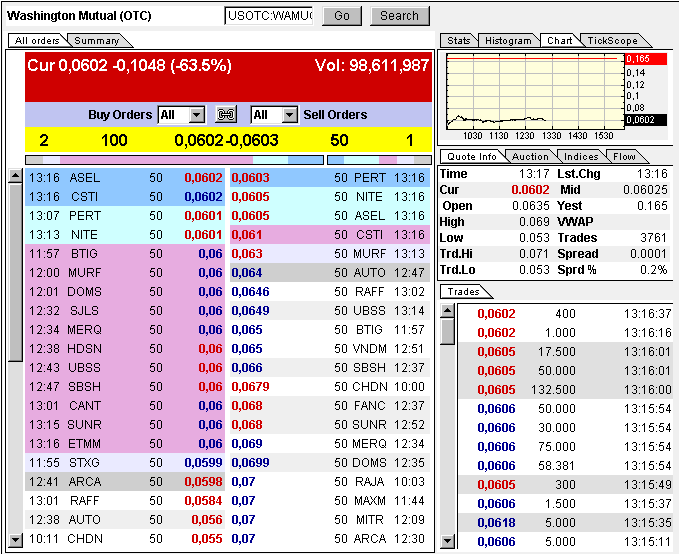Click the trades list scroll up arrow
The height and width of the screenshot is (554, 679).
click(x=447, y=311)
